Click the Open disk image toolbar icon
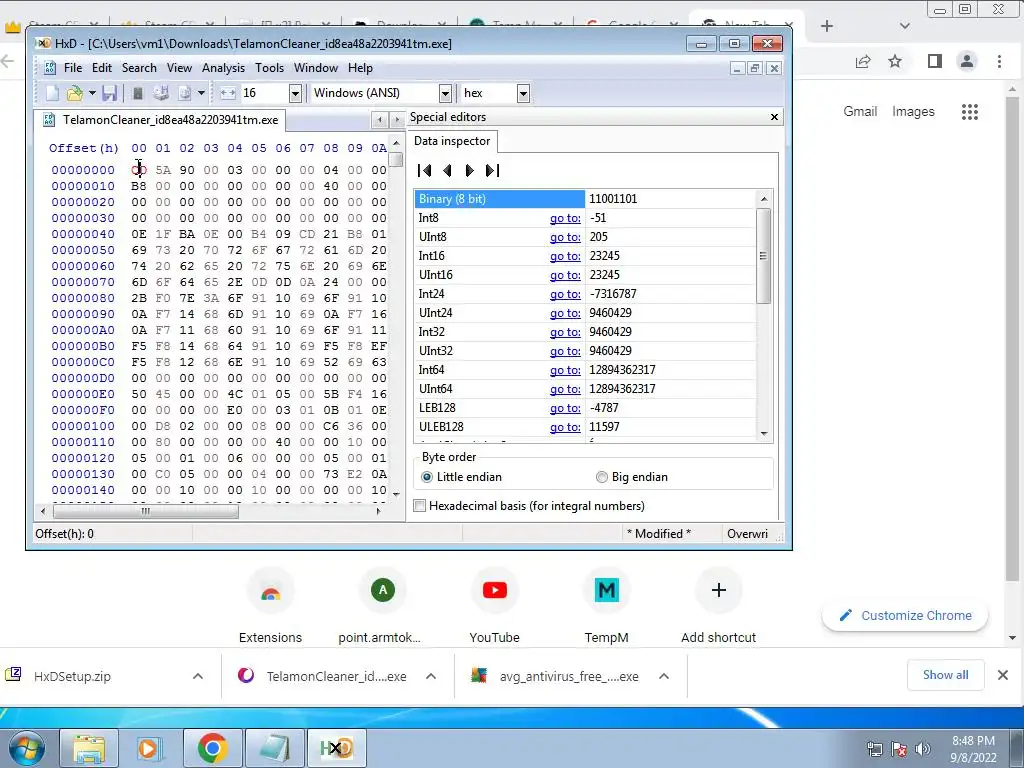Viewport: 1024px width, 768px height. (185, 93)
